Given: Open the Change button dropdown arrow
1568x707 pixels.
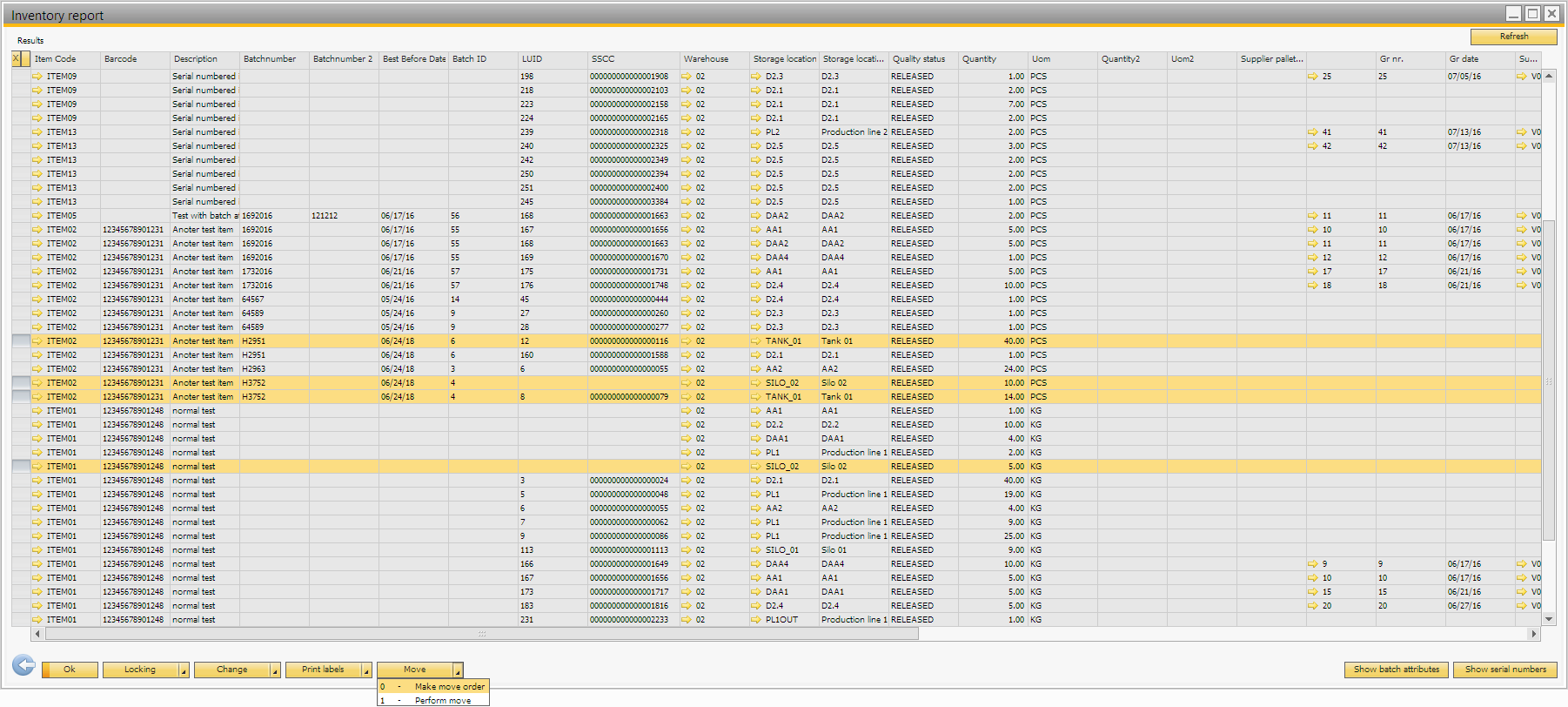Looking at the screenshot, I should [275, 670].
